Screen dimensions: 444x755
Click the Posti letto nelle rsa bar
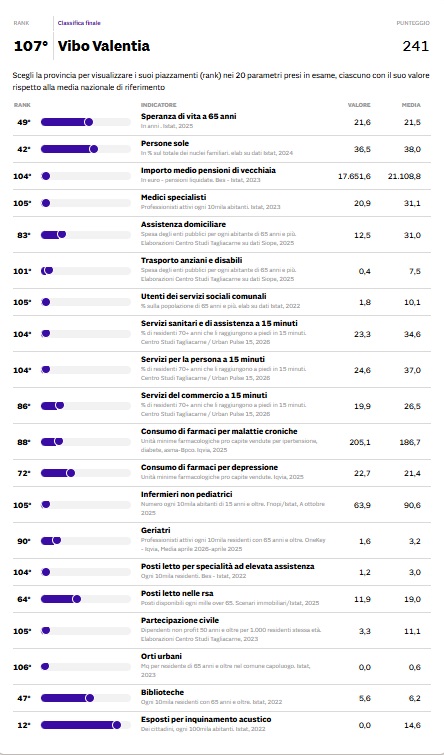click(86, 599)
